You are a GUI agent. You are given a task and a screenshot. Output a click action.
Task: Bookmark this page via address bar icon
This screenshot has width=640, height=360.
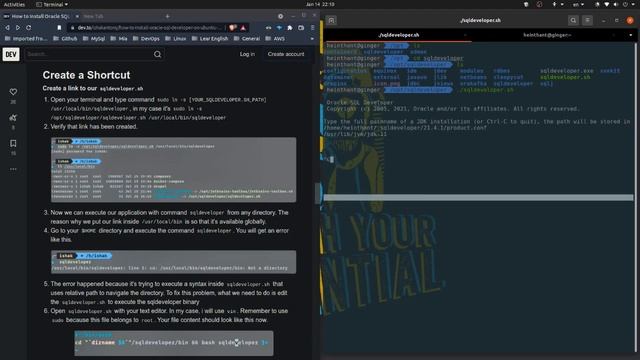[59, 27]
